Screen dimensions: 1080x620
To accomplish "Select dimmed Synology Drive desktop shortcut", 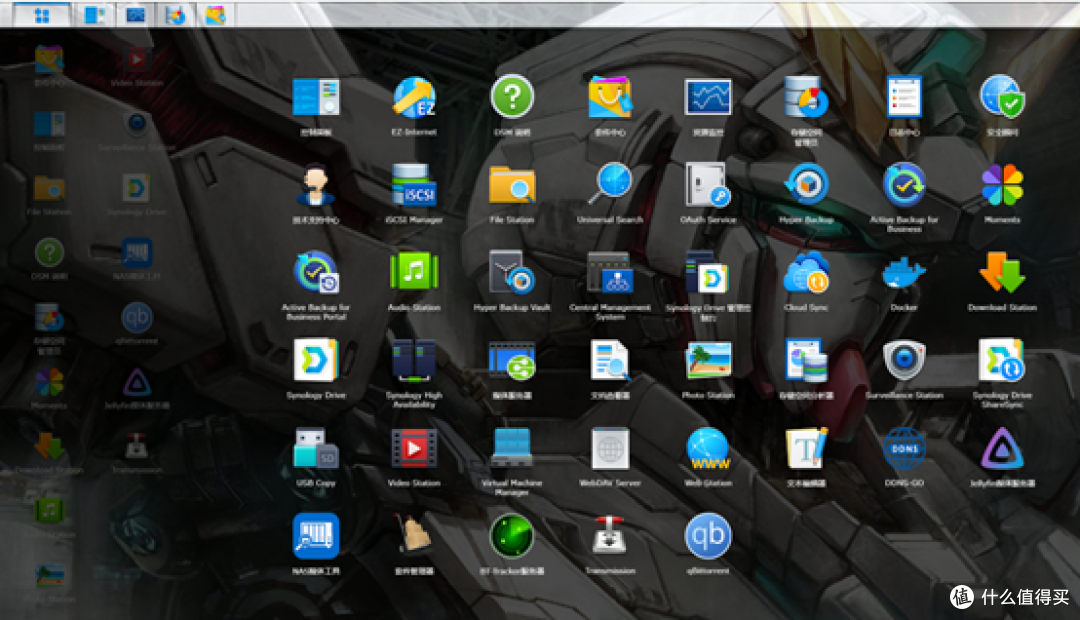I will coord(136,188).
